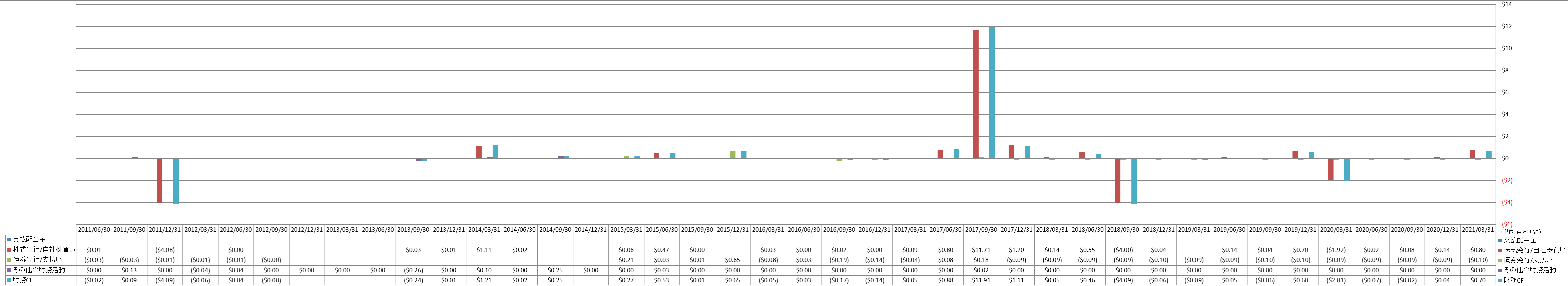Click the 2014/03/31 column header

(x=485, y=230)
